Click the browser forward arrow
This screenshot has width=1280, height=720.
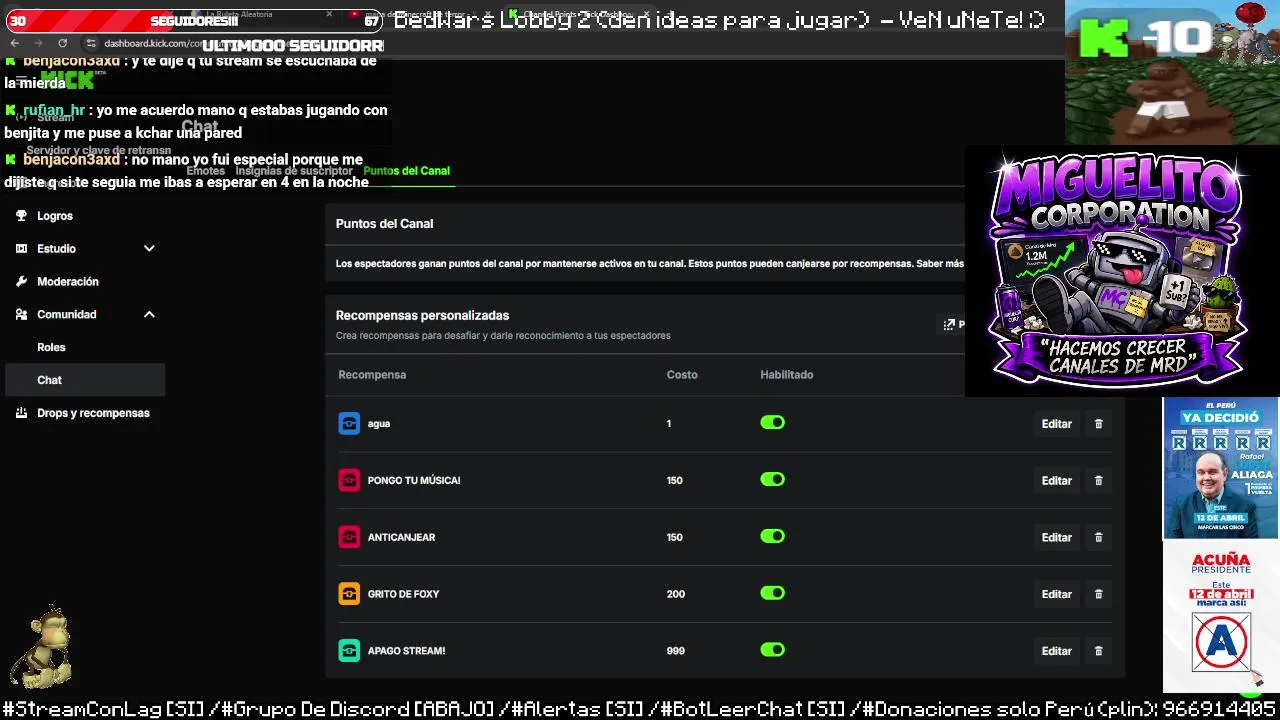tap(38, 43)
